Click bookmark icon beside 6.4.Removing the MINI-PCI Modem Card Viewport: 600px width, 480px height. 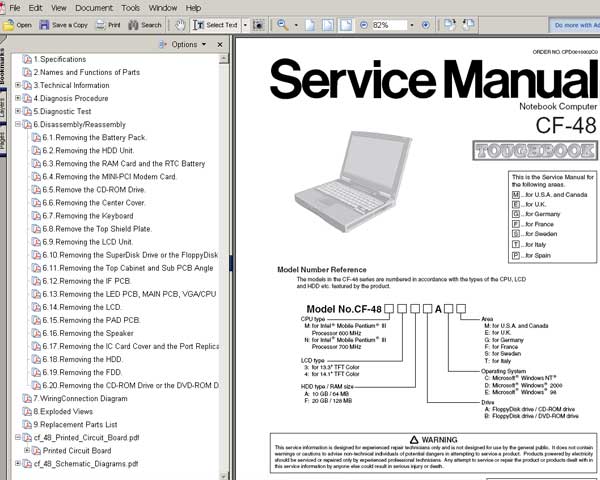point(36,177)
